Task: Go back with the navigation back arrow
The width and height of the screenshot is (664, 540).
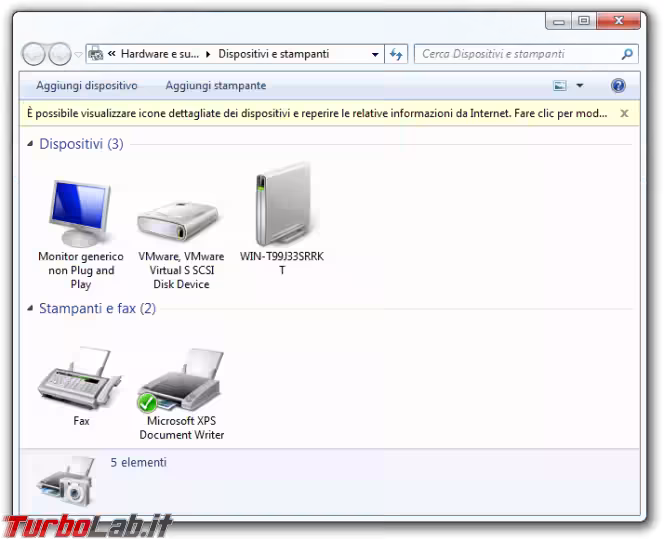Action: pos(35,54)
